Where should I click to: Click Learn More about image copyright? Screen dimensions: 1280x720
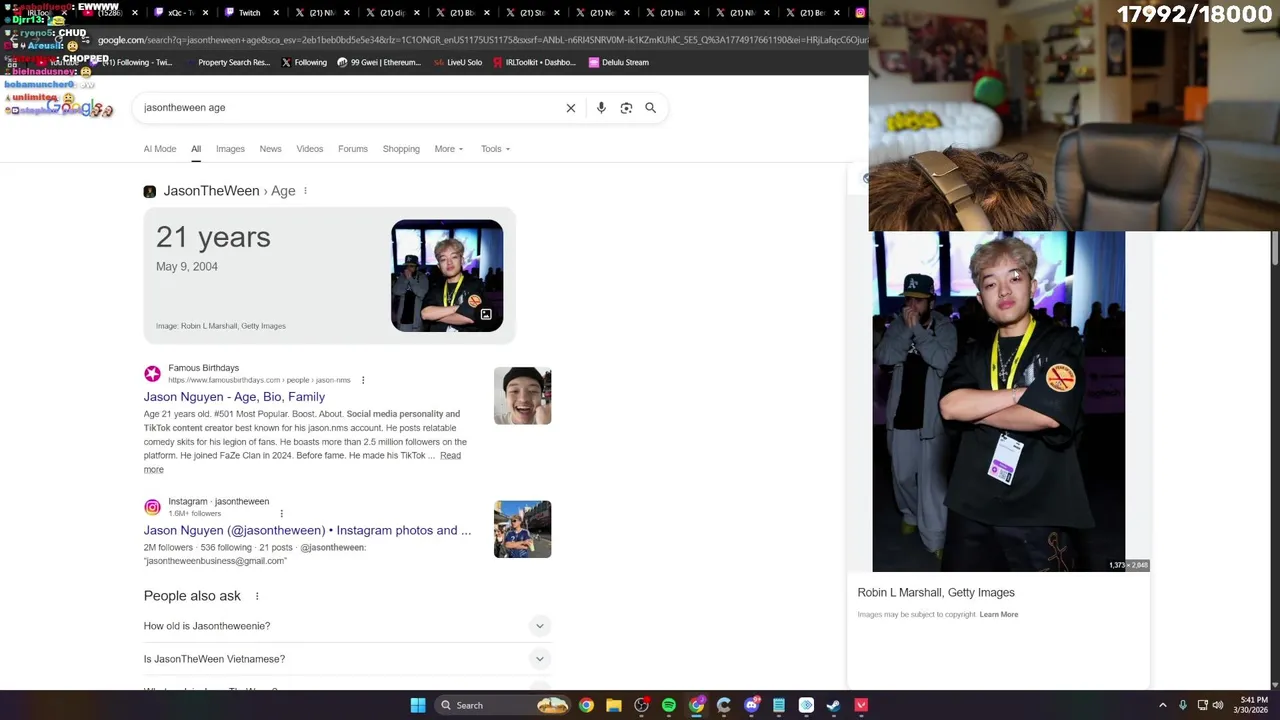(999, 614)
